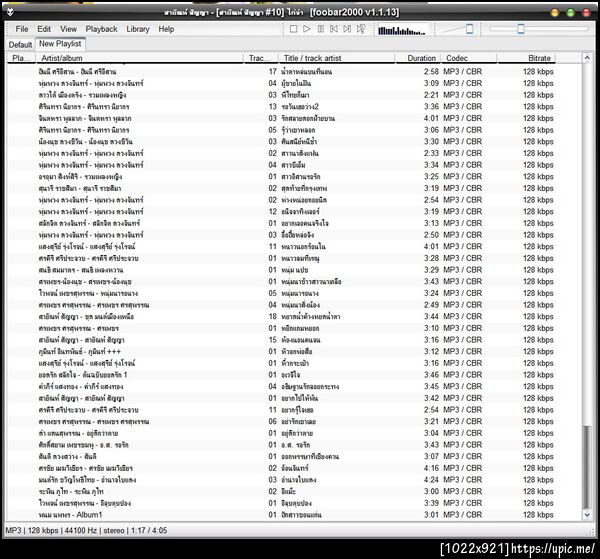Click the scrollbar down arrow
600x559 pixels.
click(x=587, y=515)
